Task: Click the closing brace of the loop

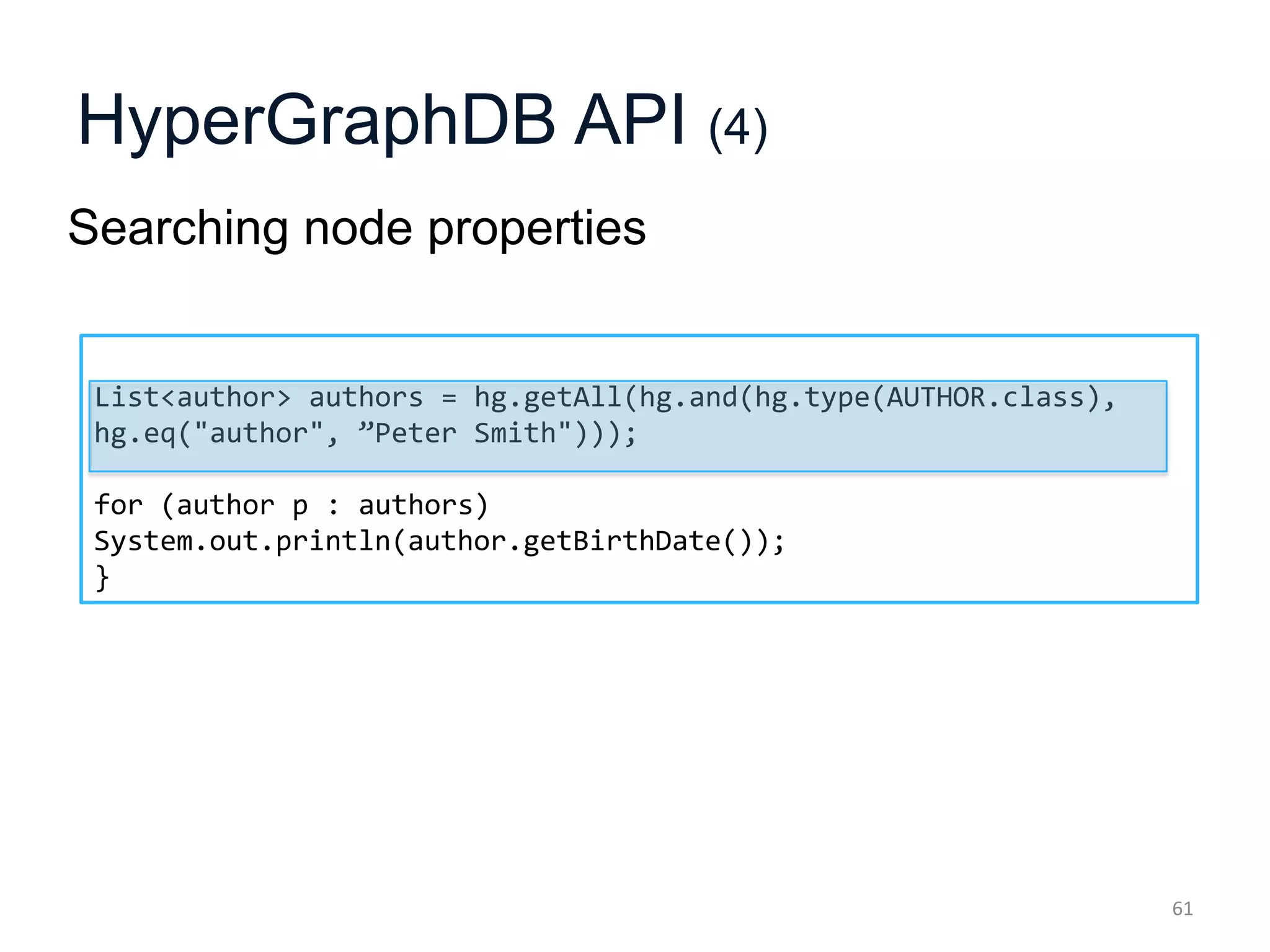Action: tap(102, 577)
